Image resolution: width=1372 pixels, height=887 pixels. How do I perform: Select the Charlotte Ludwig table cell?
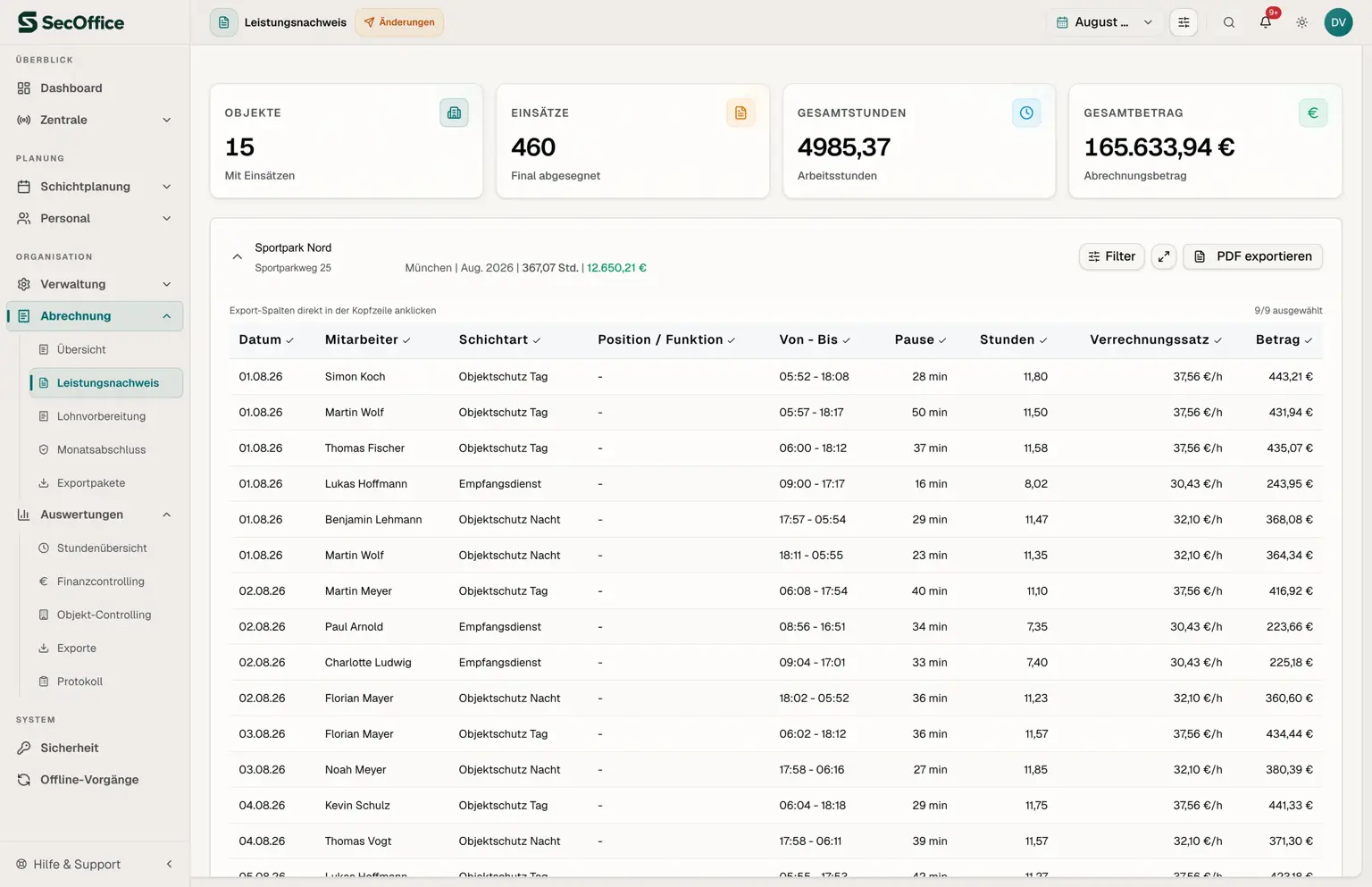(x=368, y=662)
